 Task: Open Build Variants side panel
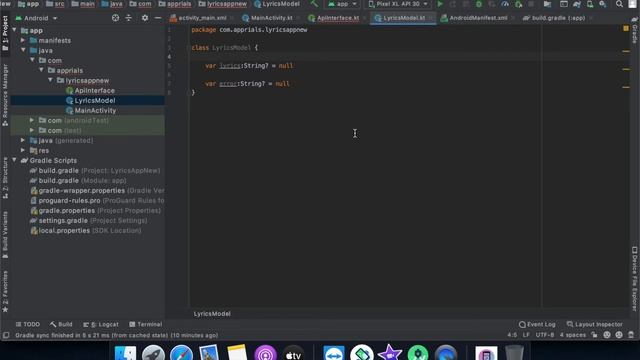pyautogui.click(x=5, y=235)
